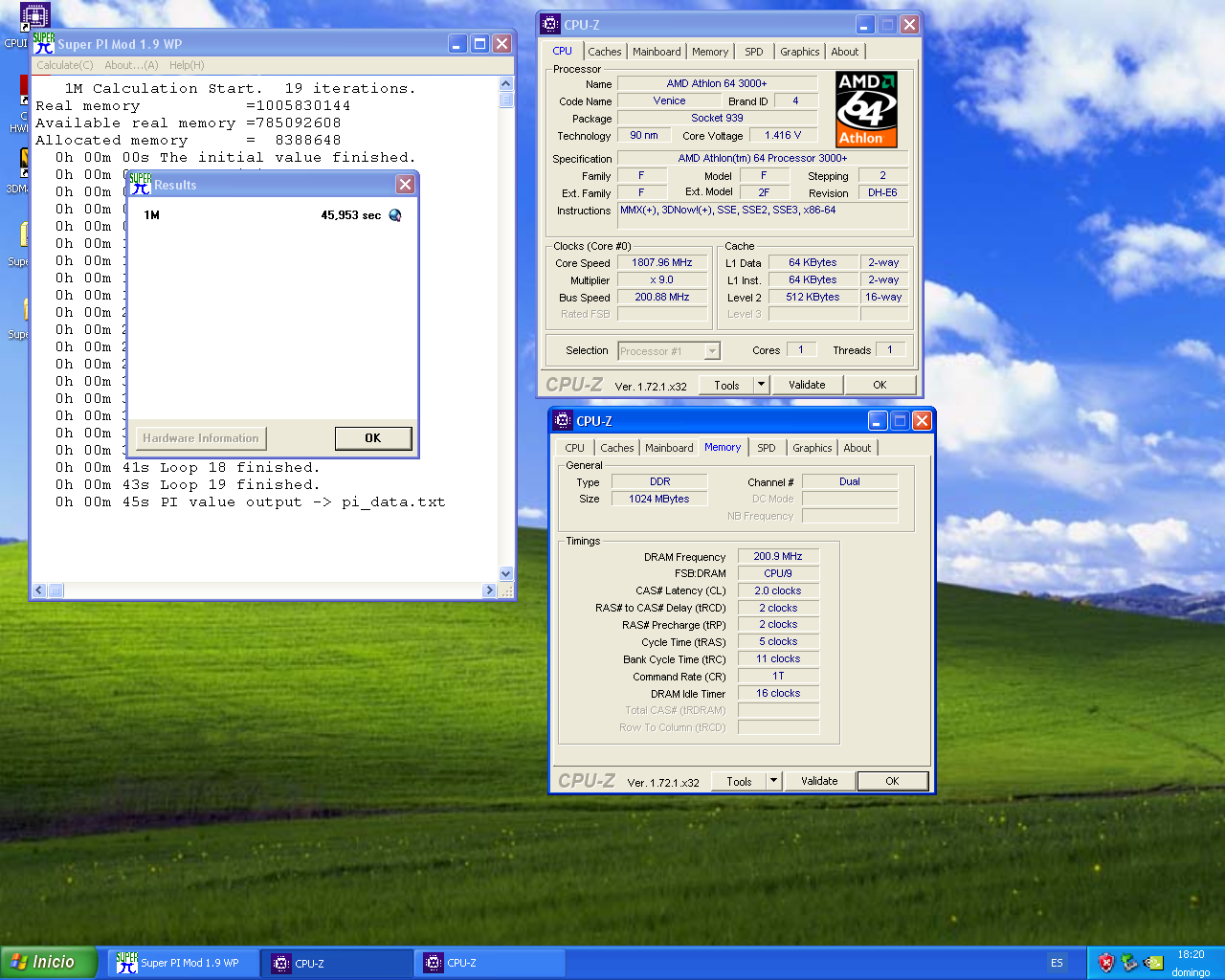Click the Super PI icon in main title bar
The height and width of the screenshot is (980, 1225).
[44, 43]
